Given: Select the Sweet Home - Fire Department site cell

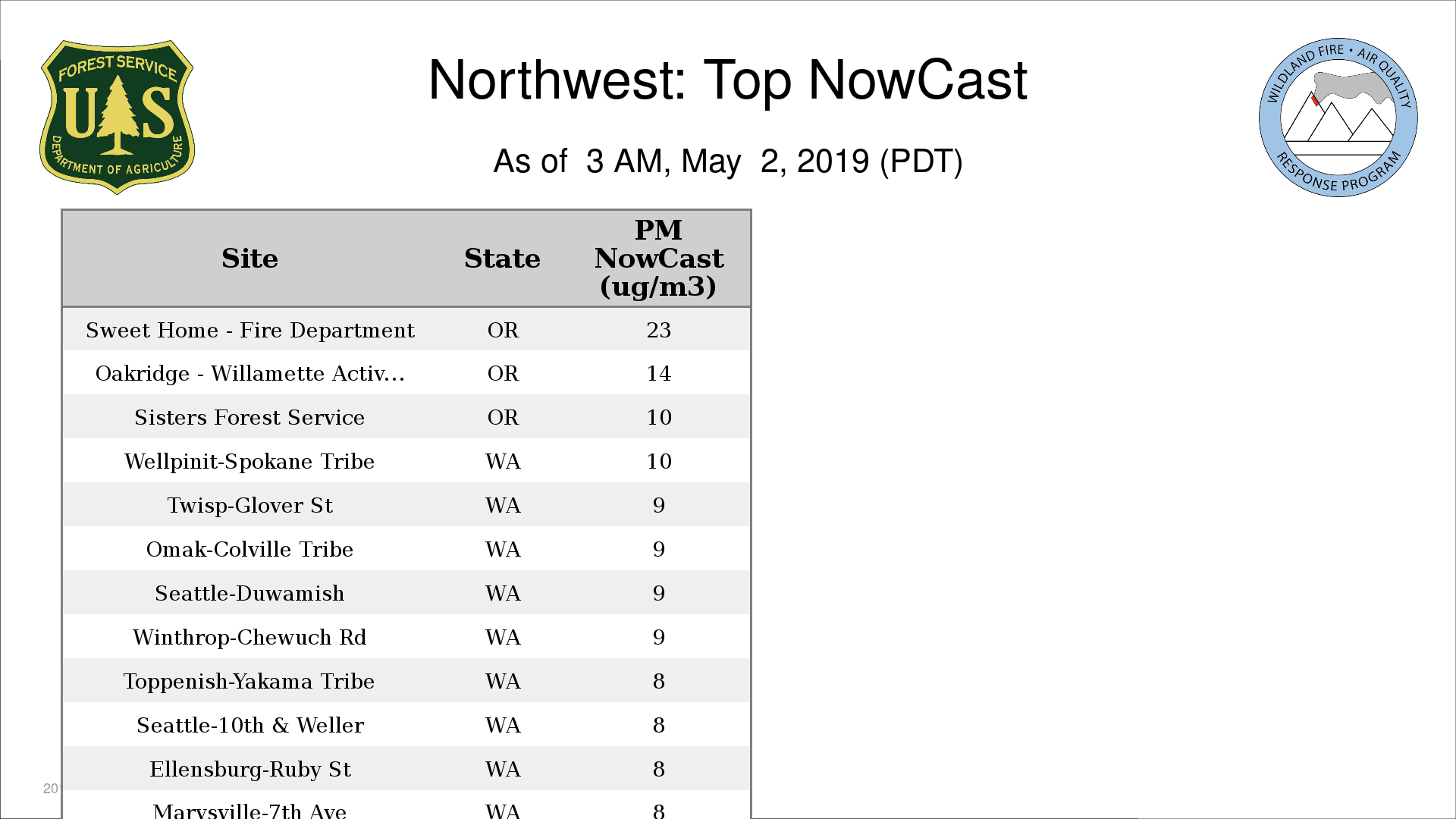Looking at the screenshot, I should [x=249, y=330].
